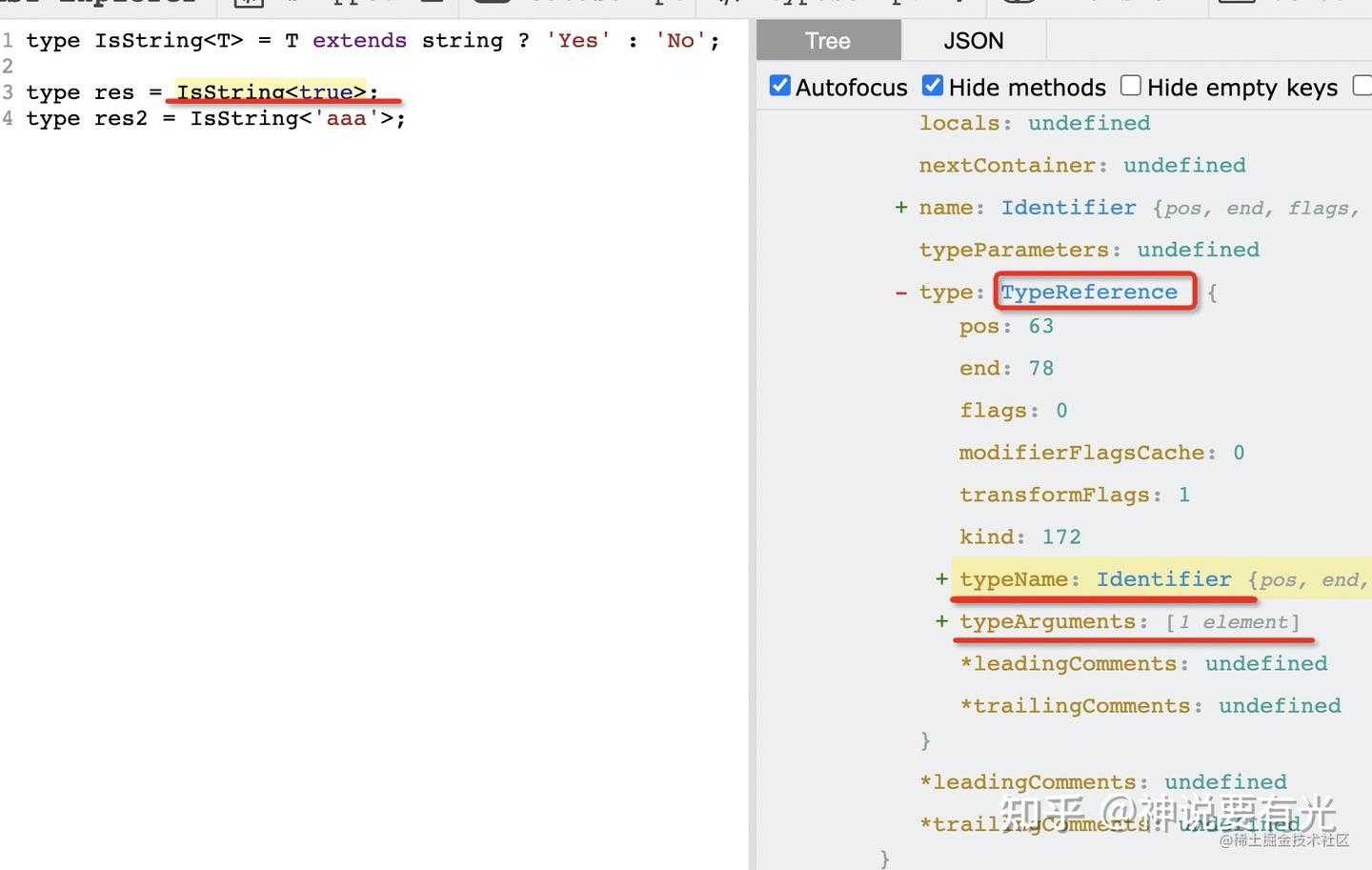Click the kind: 172 property
The height and width of the screenshot is (870, 1372).
(x=1020, y=536)
